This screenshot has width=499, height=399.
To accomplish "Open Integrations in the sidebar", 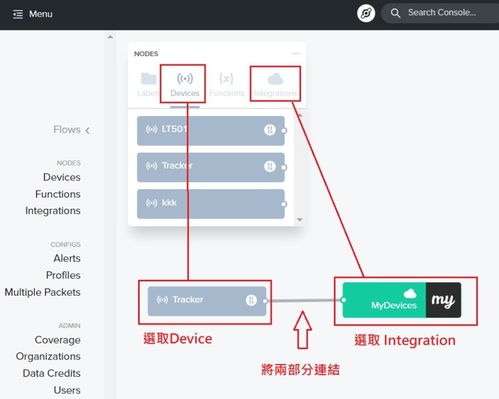I will [x=53, y=211].
